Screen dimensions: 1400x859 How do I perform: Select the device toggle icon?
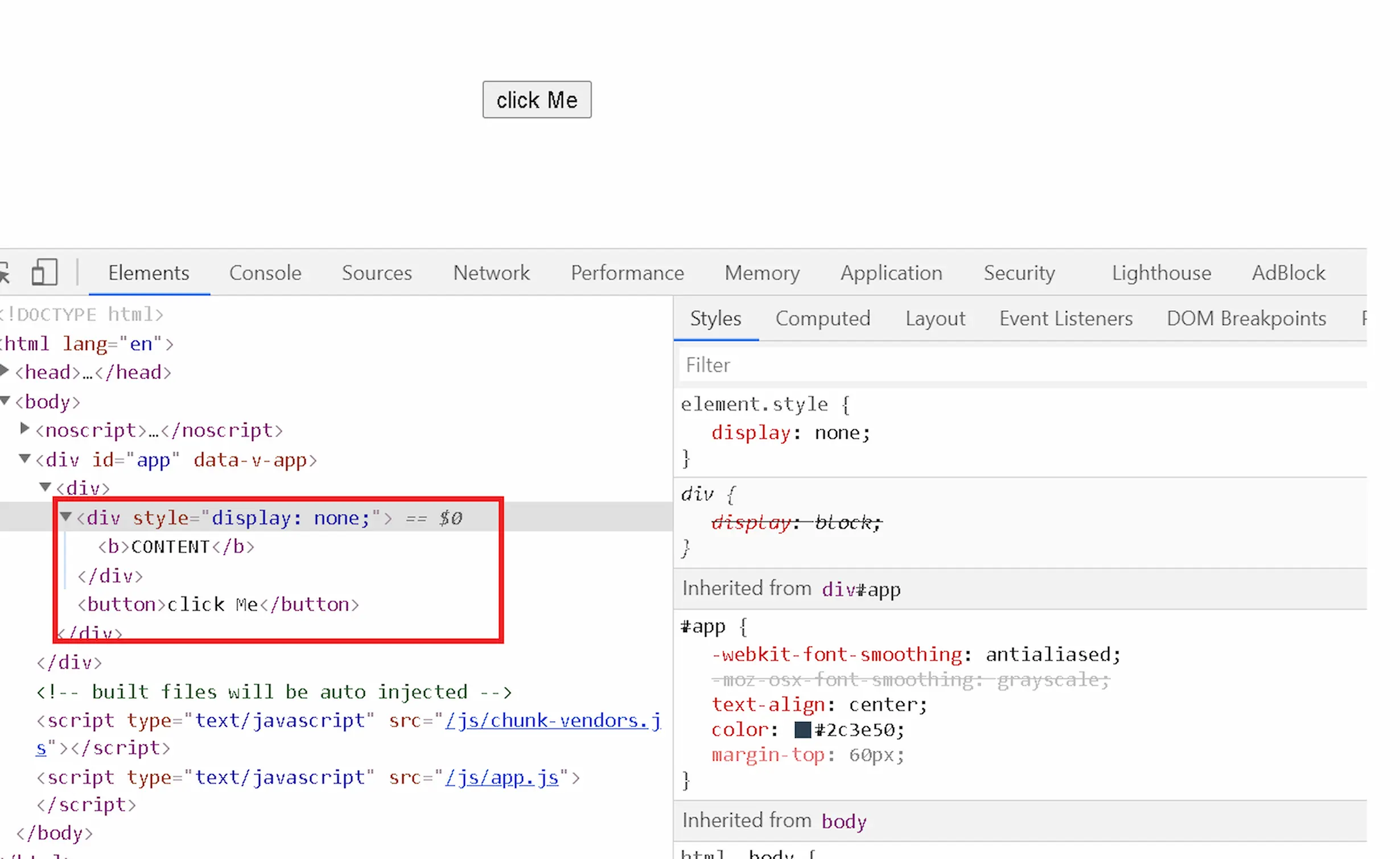(44, 272)
